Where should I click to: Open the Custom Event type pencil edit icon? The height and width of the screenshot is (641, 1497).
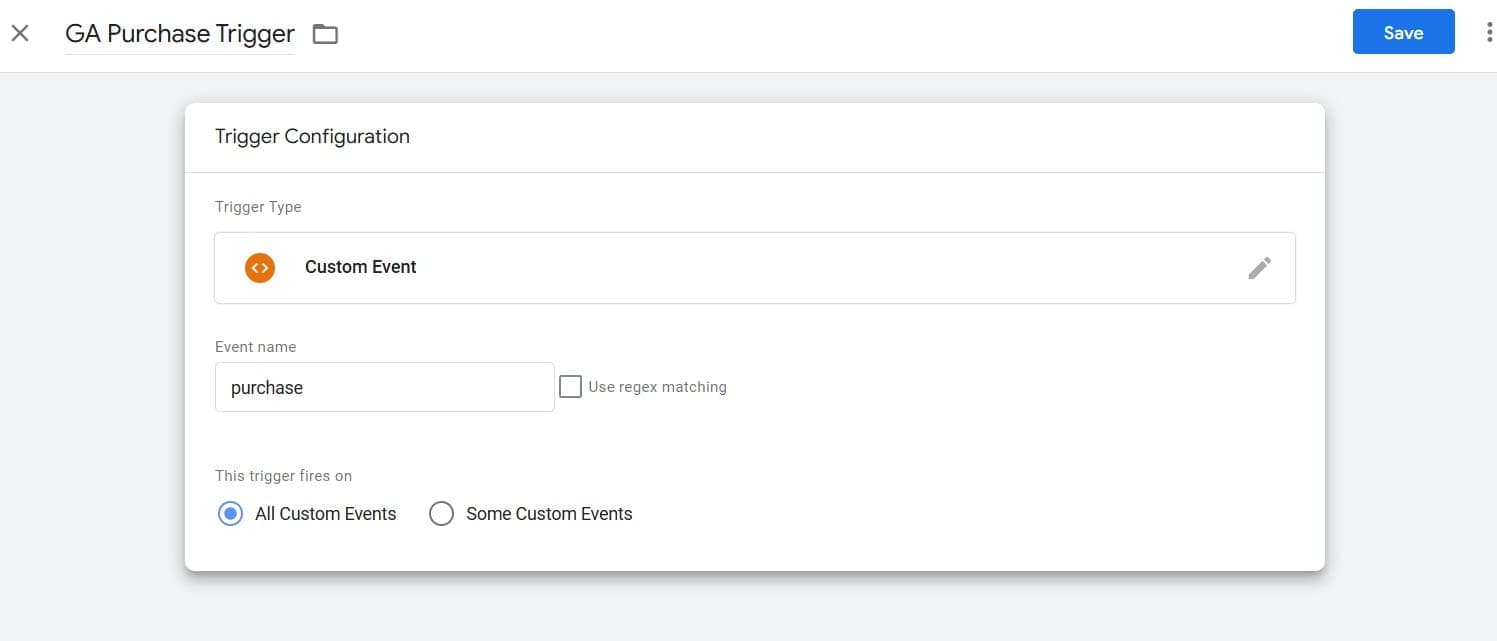point(1259,267)
